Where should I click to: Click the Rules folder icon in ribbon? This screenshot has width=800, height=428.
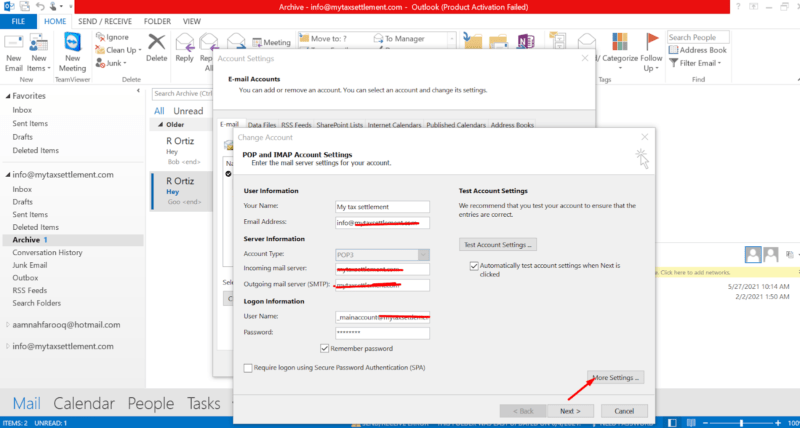pyautogui.click(x=499, y=43)
